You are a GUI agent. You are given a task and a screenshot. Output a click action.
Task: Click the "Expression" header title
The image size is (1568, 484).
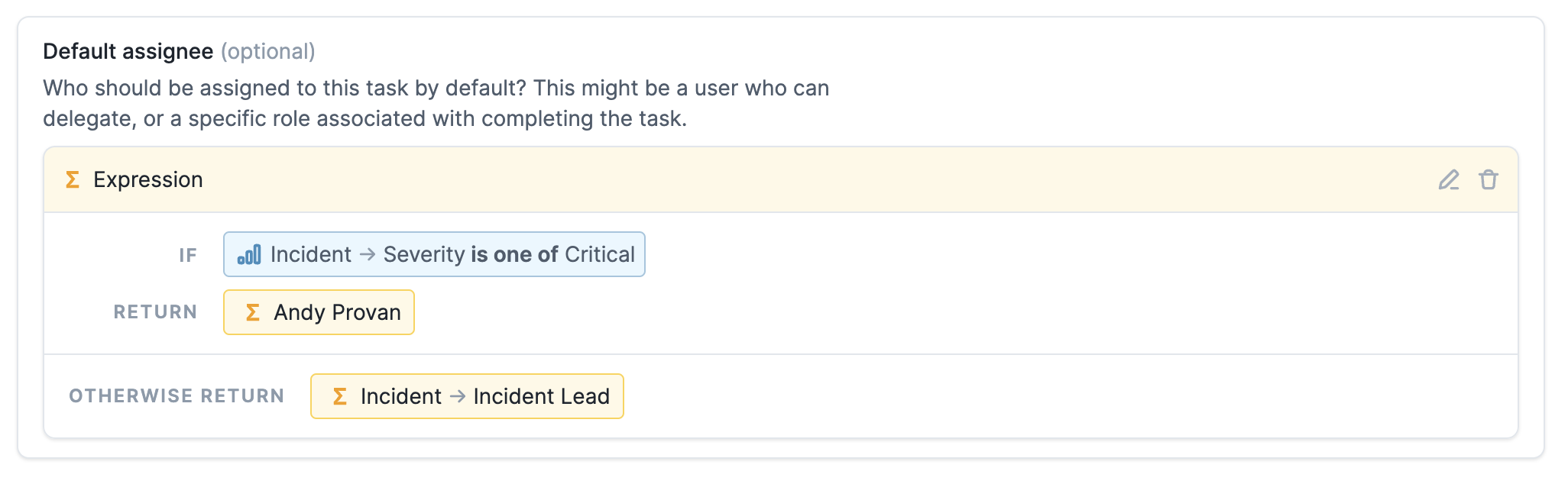148,179
